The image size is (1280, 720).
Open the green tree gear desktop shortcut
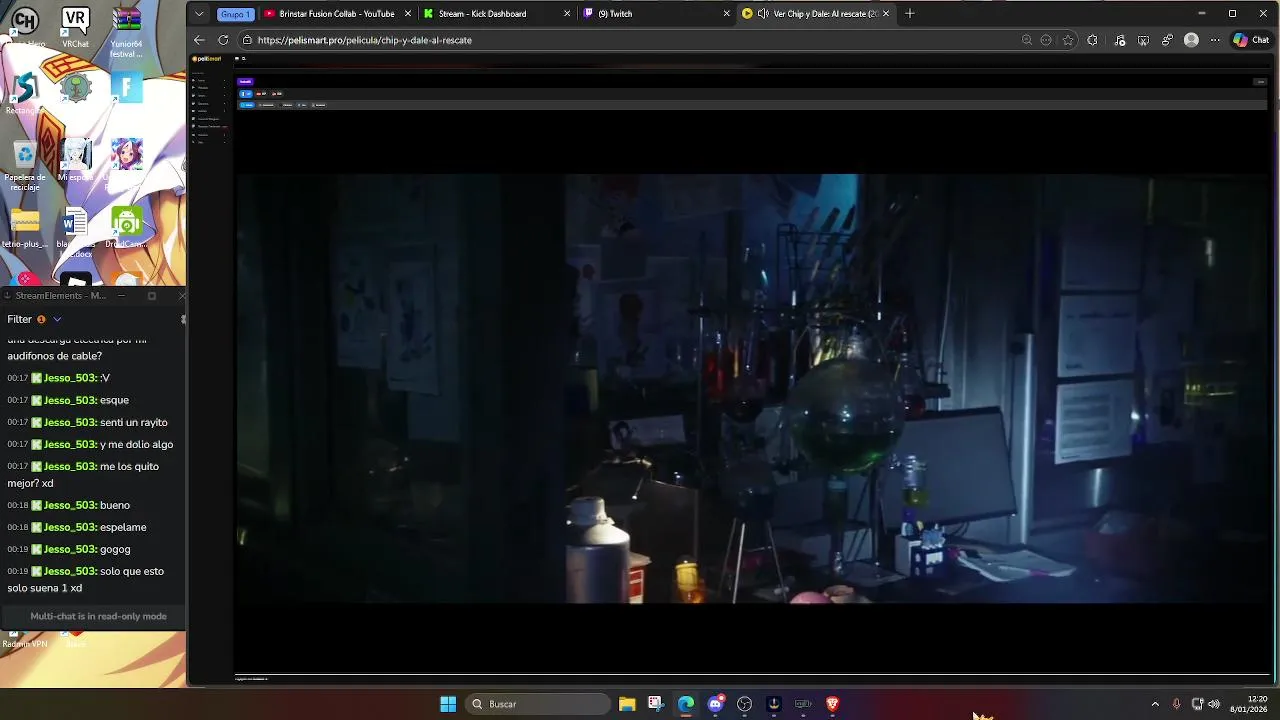coord(75,88)
